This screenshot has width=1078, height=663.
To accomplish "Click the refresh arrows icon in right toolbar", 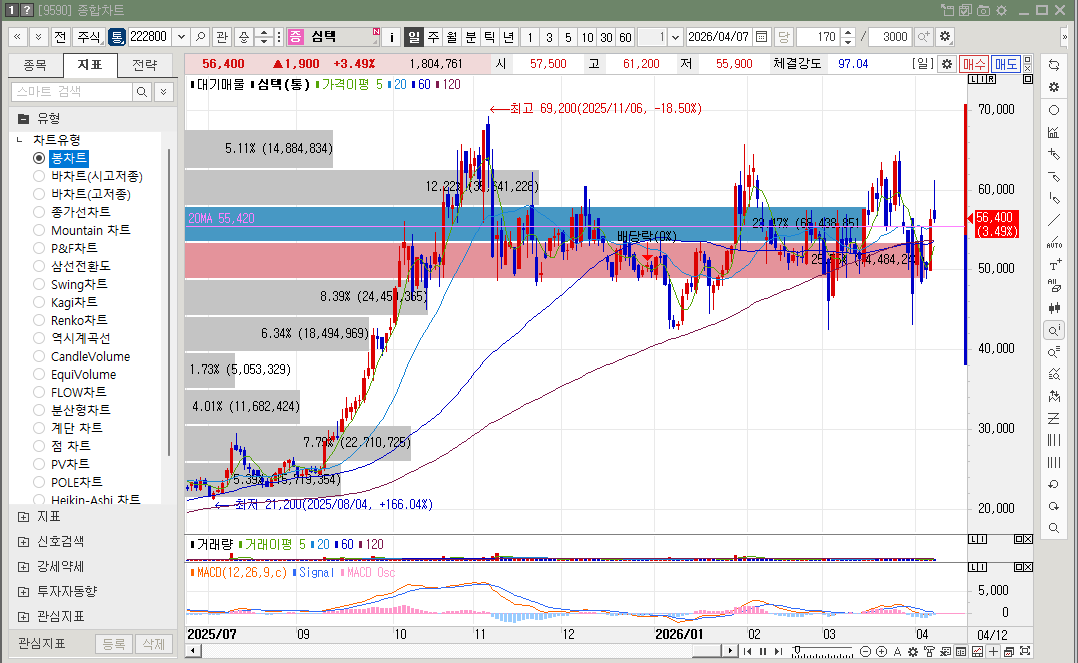I will 1053,65.
